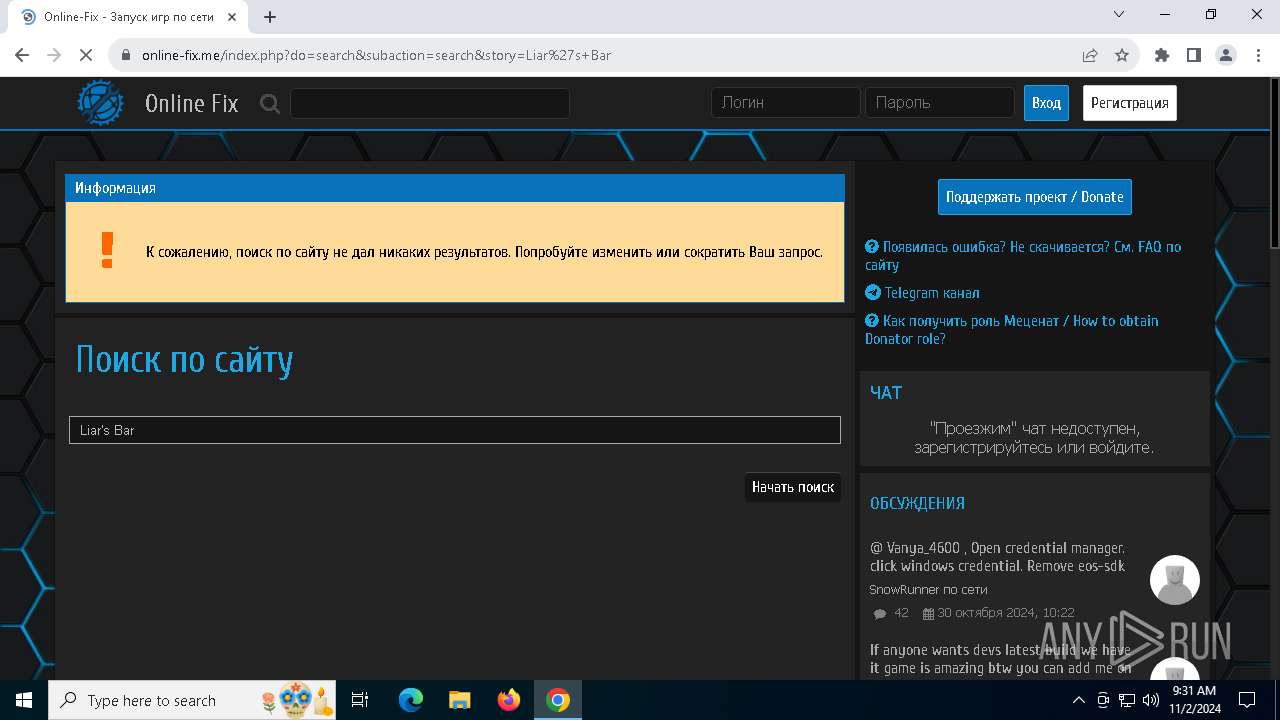Open the Chrome profile avatar

[x=1226, y=55]
